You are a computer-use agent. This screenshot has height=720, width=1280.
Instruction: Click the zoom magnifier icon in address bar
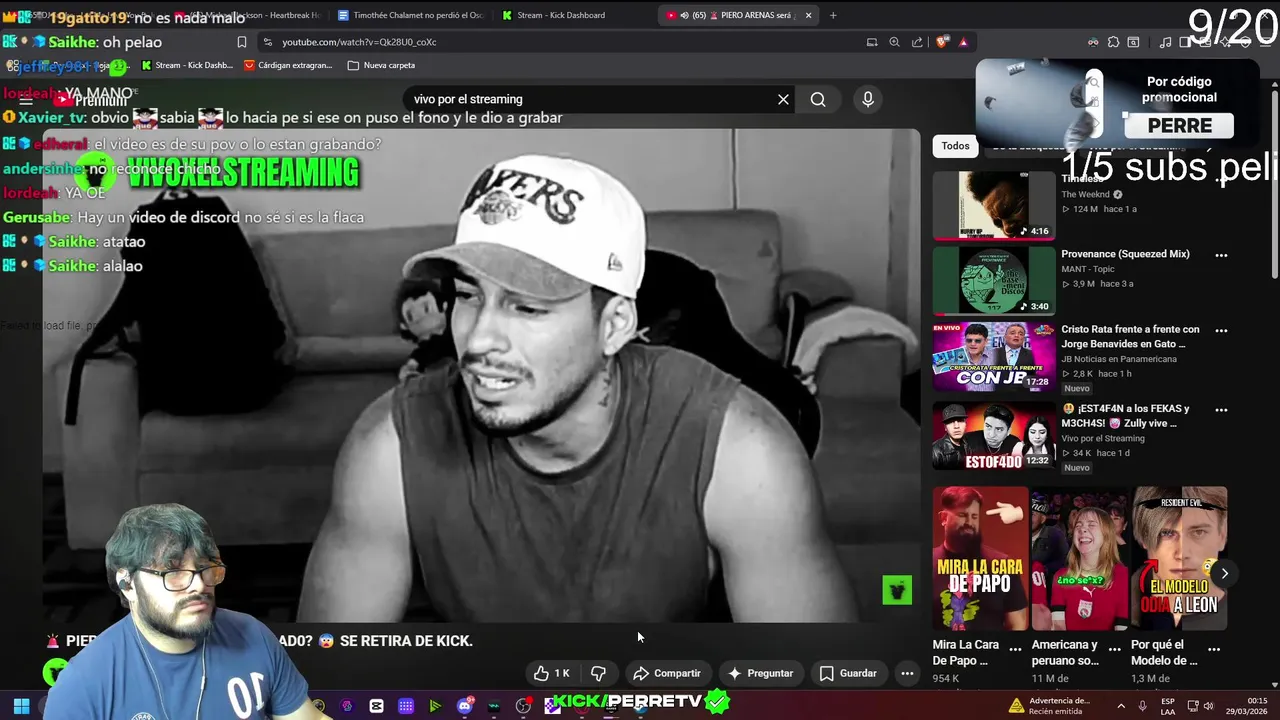(x=894, y=42)
